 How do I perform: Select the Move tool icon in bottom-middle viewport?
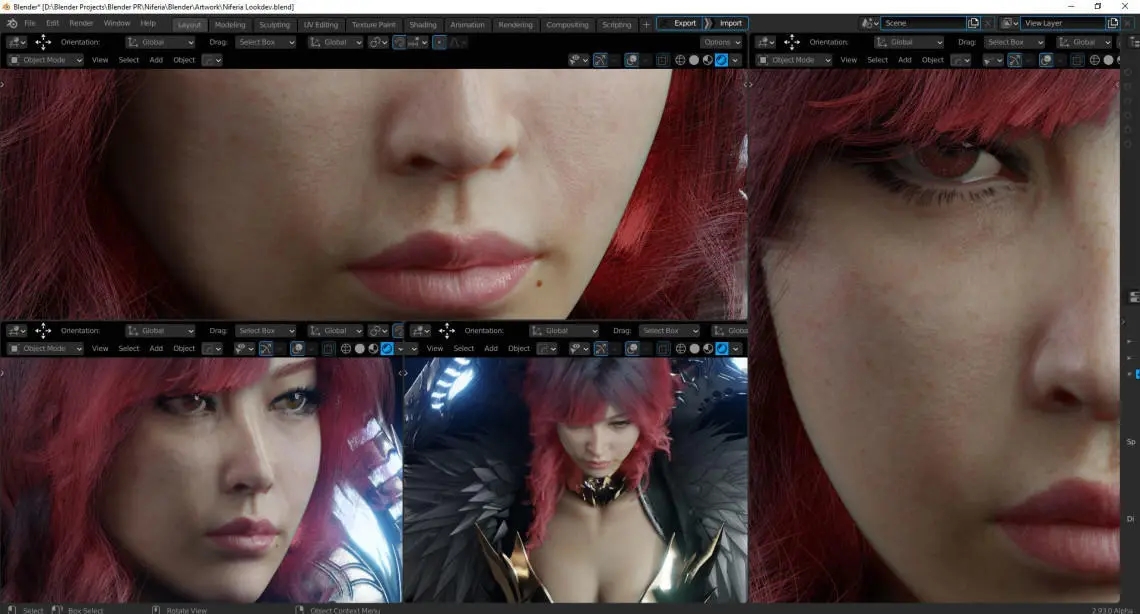[x=446, y=331]
